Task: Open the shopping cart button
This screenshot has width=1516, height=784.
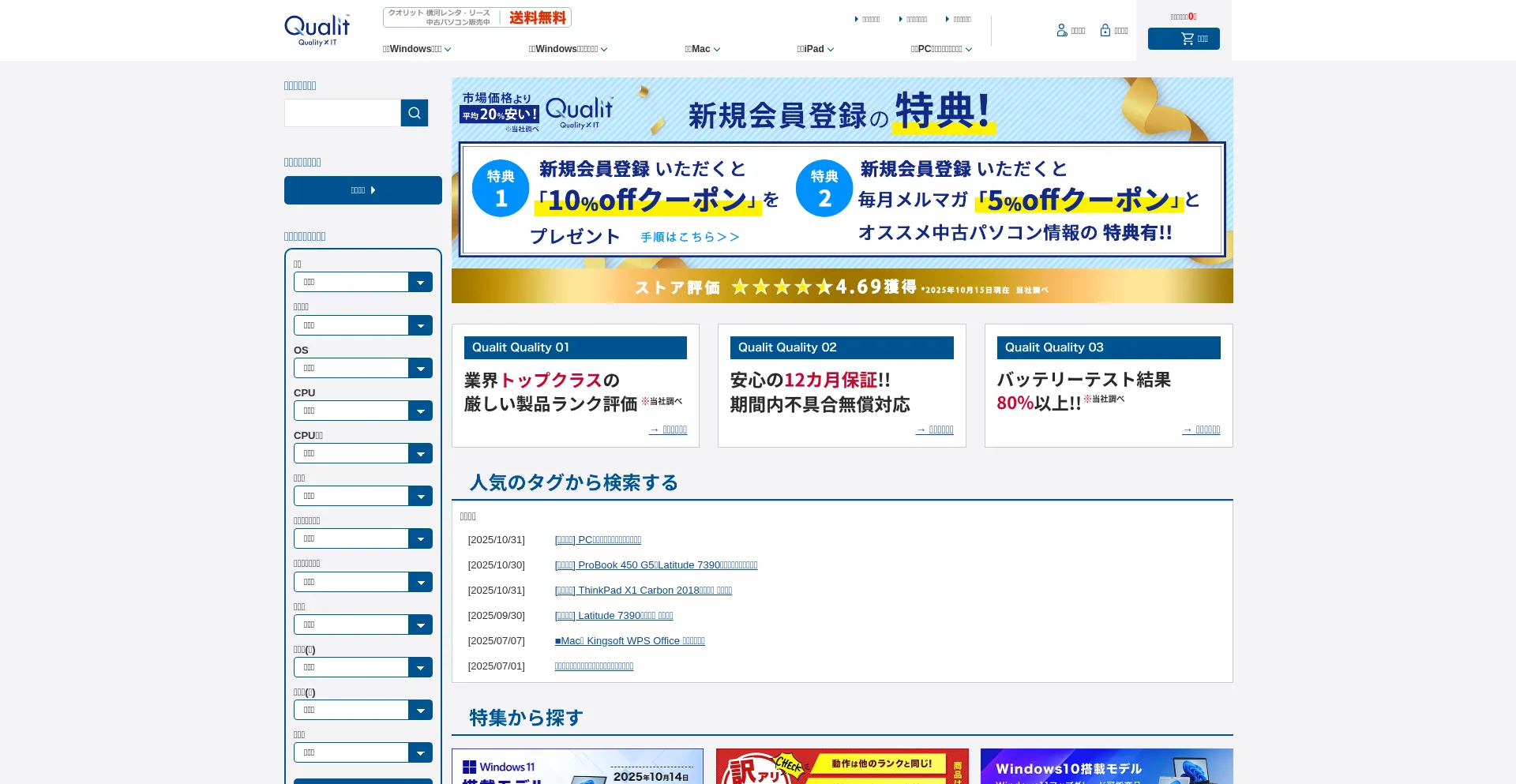Action: (x=1183, y=39)
